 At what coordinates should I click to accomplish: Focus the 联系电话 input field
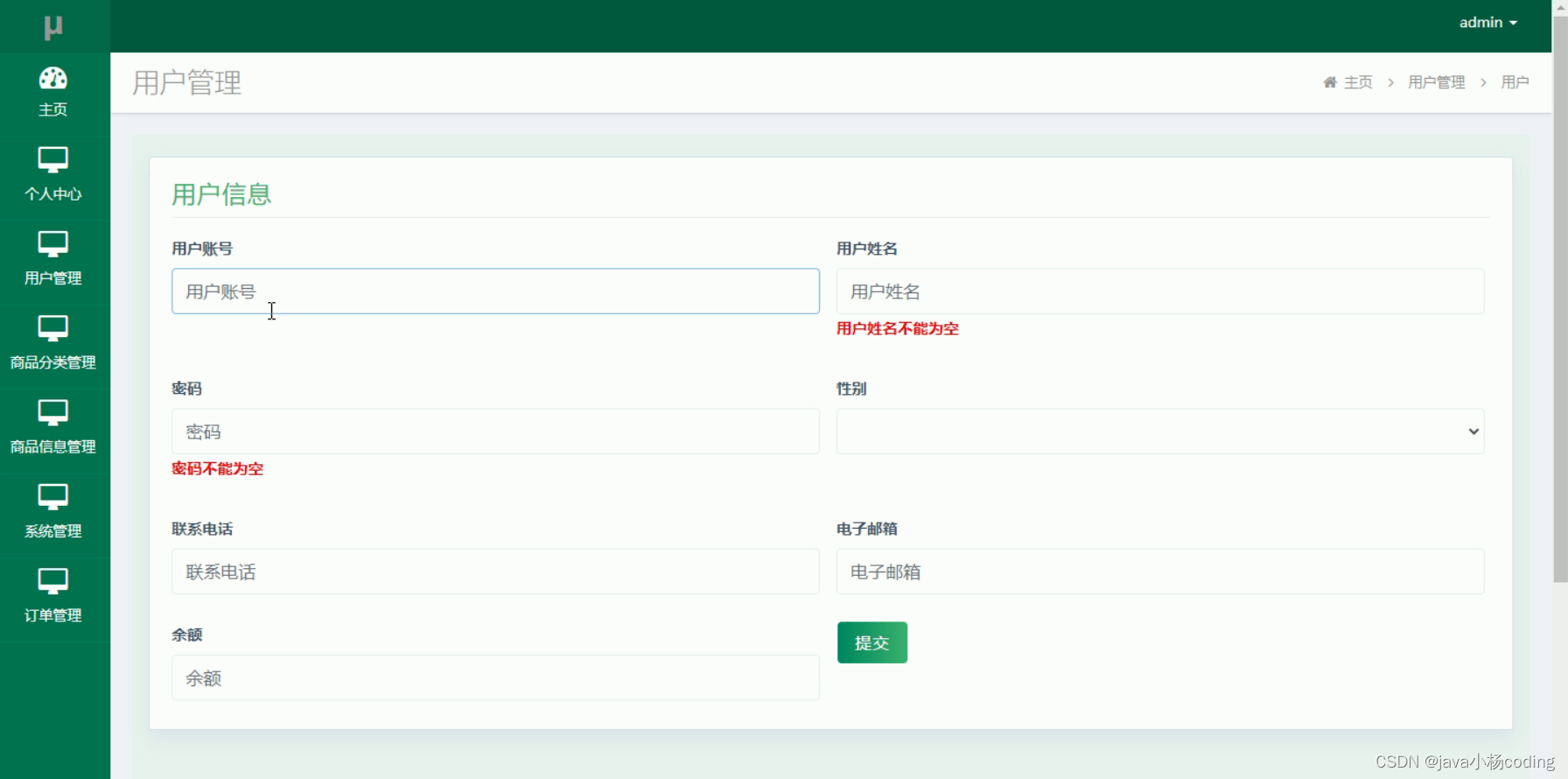click(495, 572)
